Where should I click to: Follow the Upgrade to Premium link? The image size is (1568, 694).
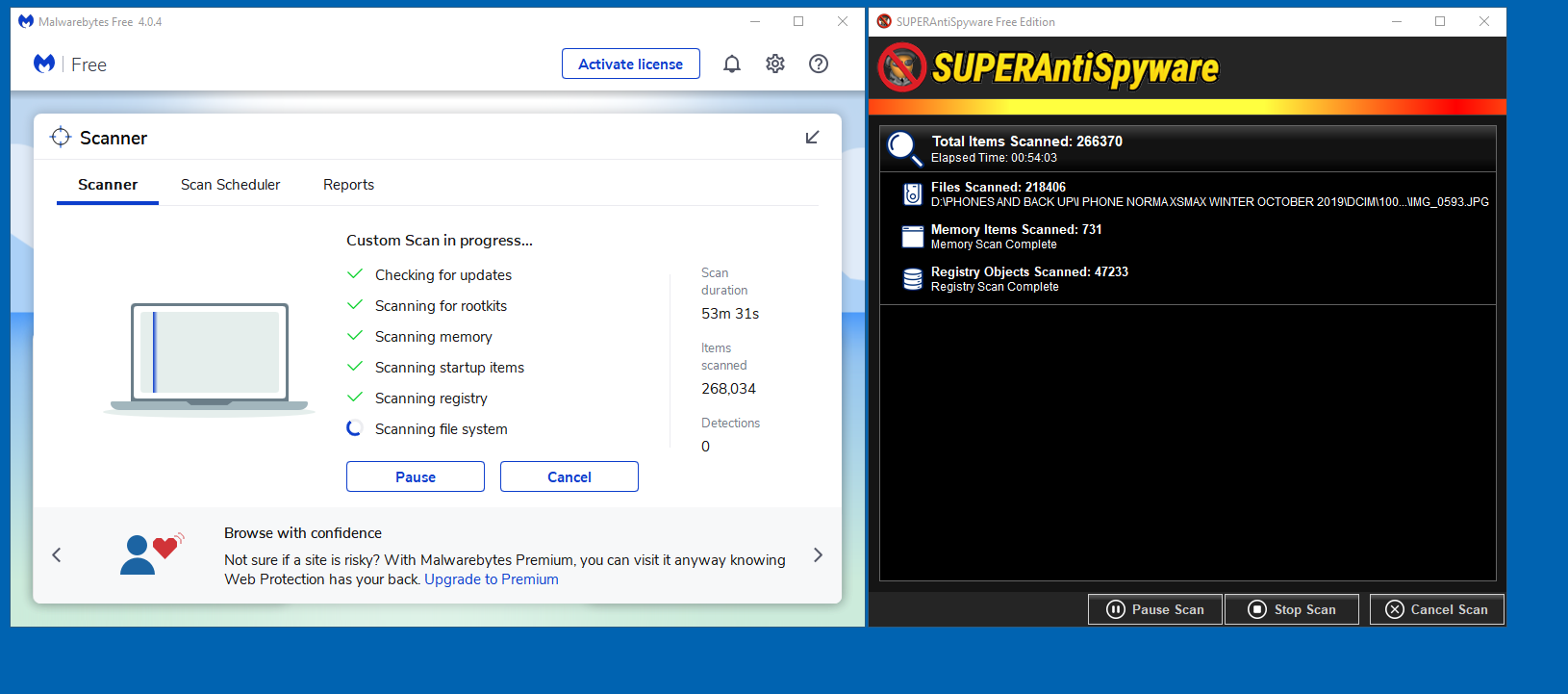pos(492,579)
